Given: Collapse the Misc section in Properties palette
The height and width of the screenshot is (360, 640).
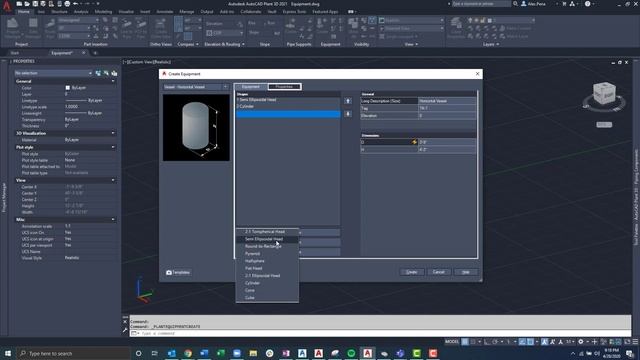Looking at the screenshot, I should (113, 220).
